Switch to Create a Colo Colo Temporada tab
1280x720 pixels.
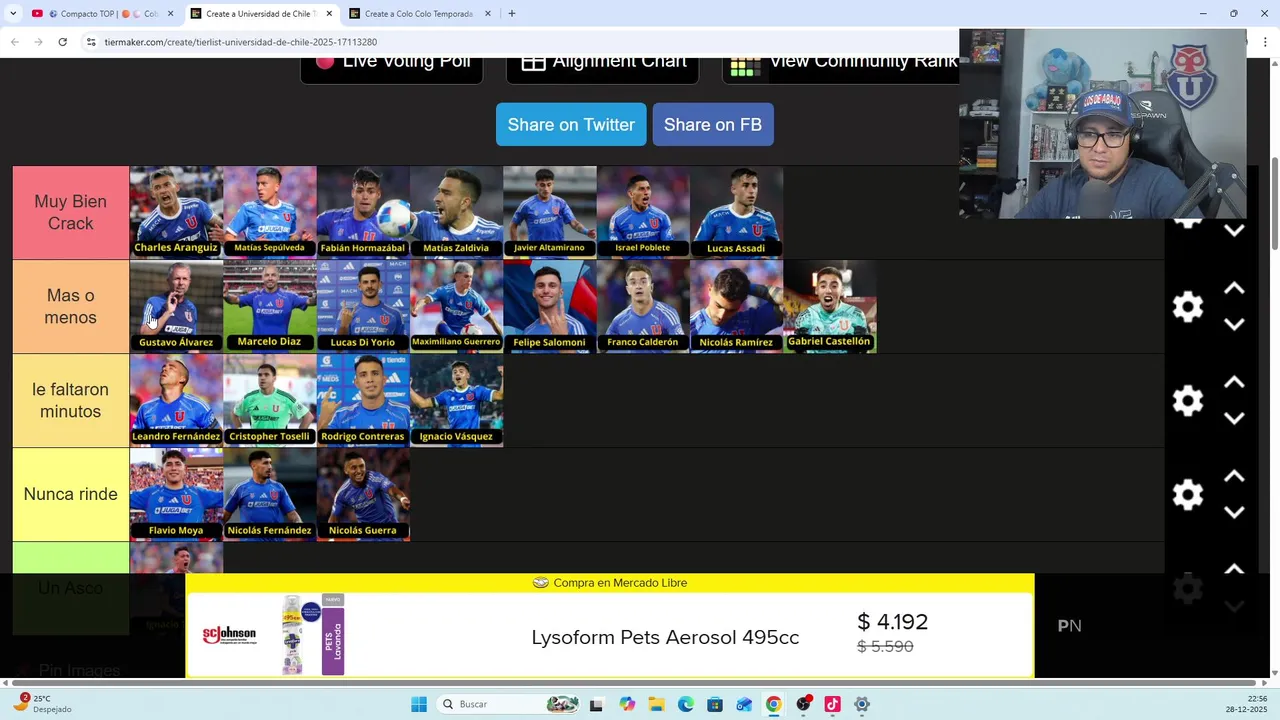click(x=418, y=14)
